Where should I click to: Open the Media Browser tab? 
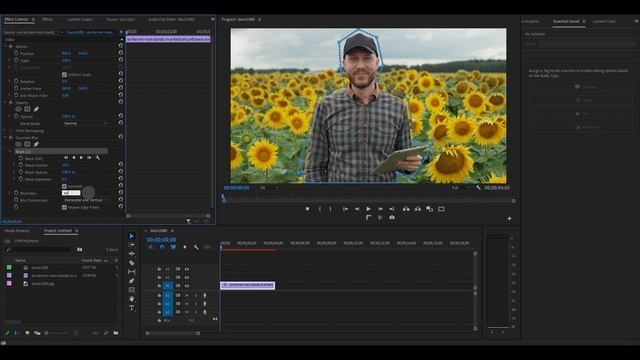pyautogui.click(x=17, y=231)
